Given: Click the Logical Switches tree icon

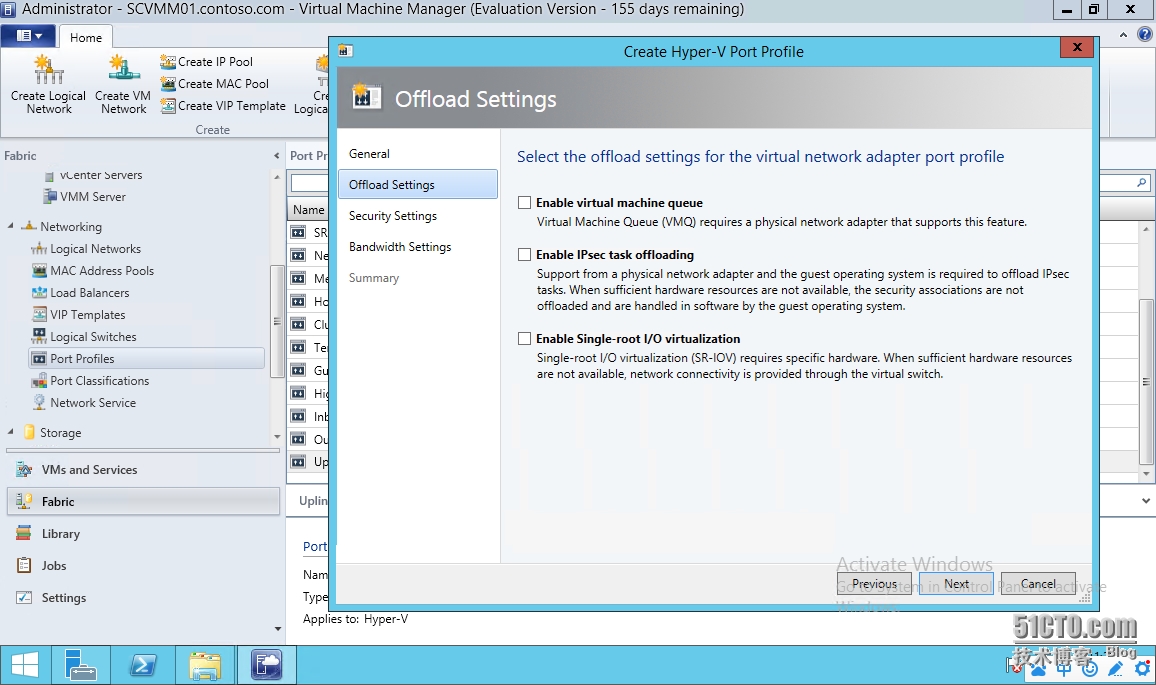Looking at the screenshot, I should point(39,336).
